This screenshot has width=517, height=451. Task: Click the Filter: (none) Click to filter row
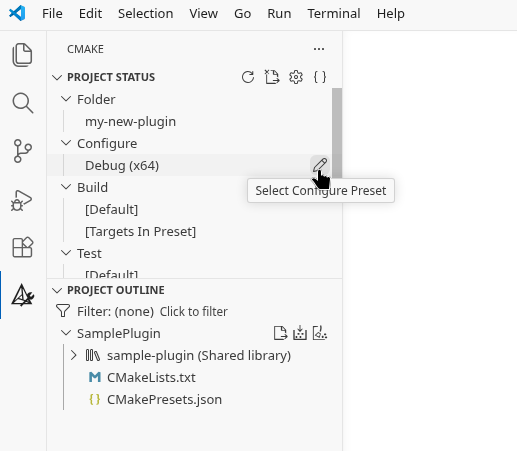(x=194, y=311)
